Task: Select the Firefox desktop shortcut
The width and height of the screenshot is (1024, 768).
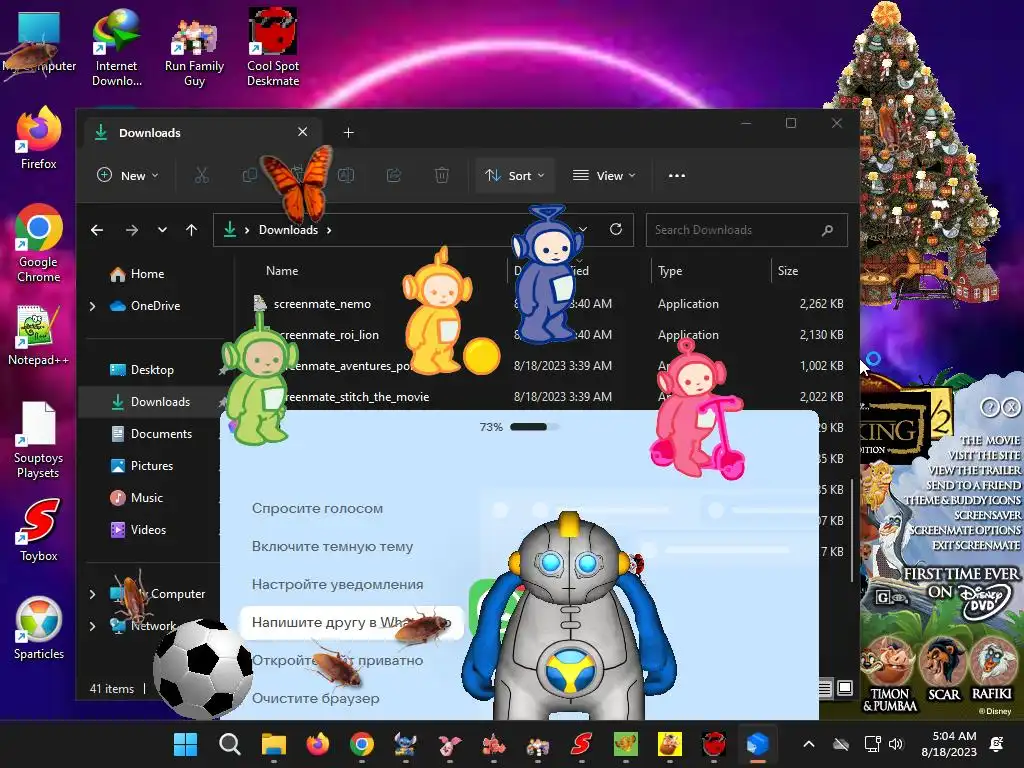Action: pos(39,138)
